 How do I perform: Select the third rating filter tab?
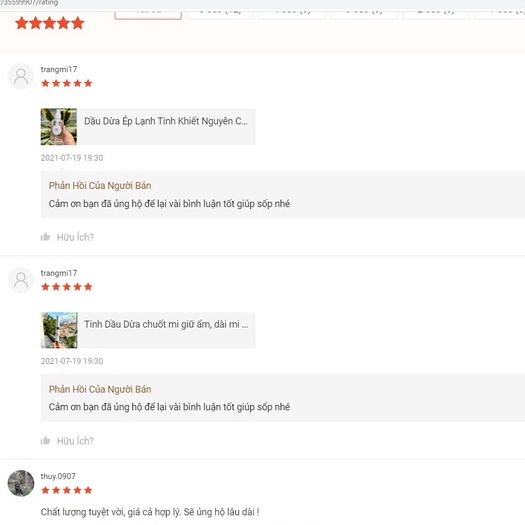(x=292, y=15)
